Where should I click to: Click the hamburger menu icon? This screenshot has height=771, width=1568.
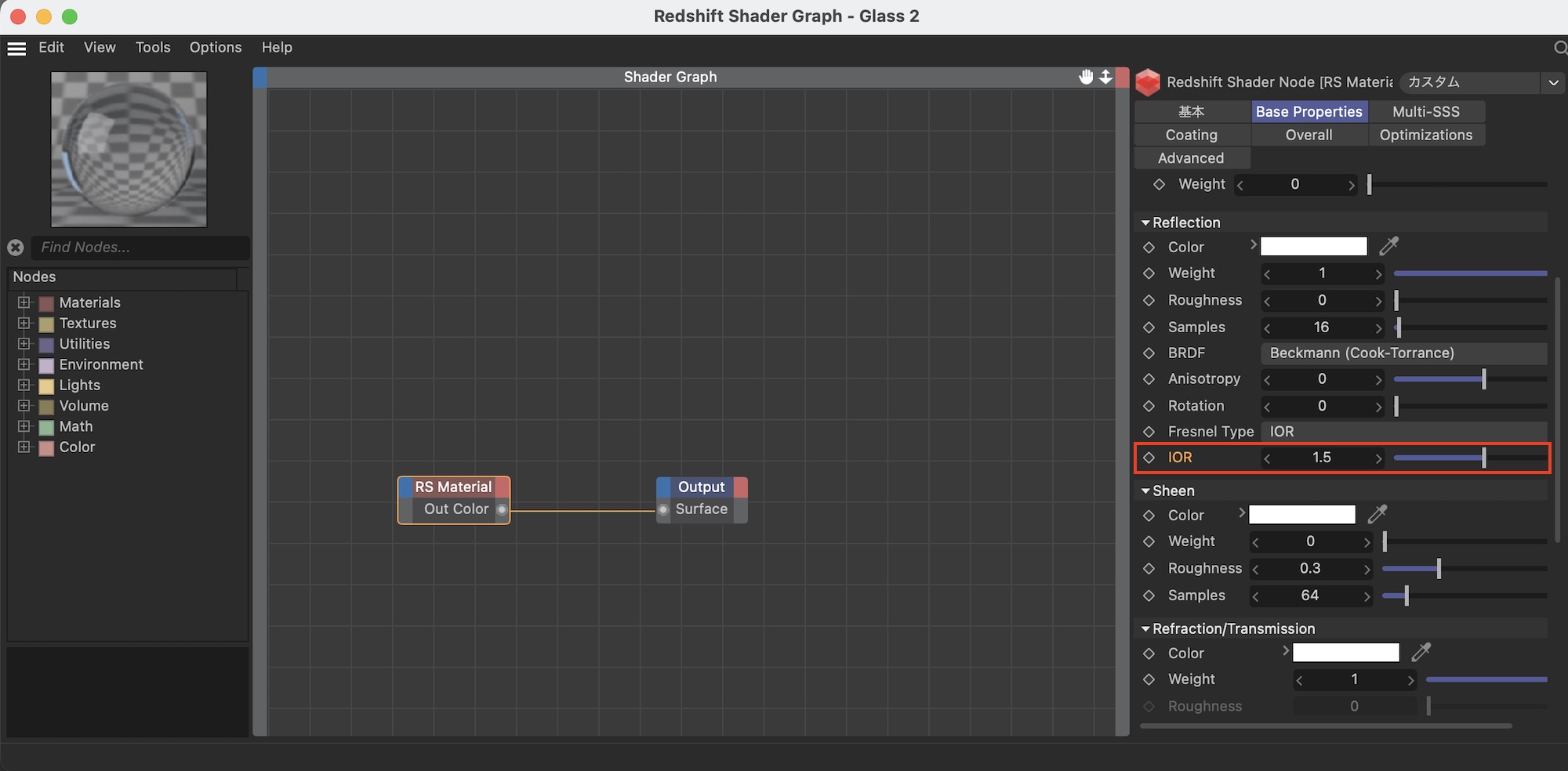pos(16,49)
